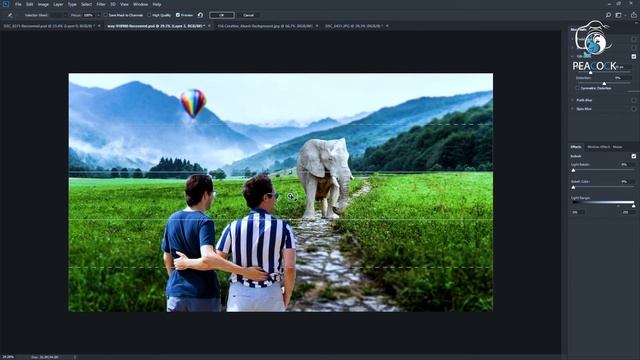640x360 pixels.
Task: Switch to the Motion Effects tab
Action: pyautogui.click(x=598, y=147)
